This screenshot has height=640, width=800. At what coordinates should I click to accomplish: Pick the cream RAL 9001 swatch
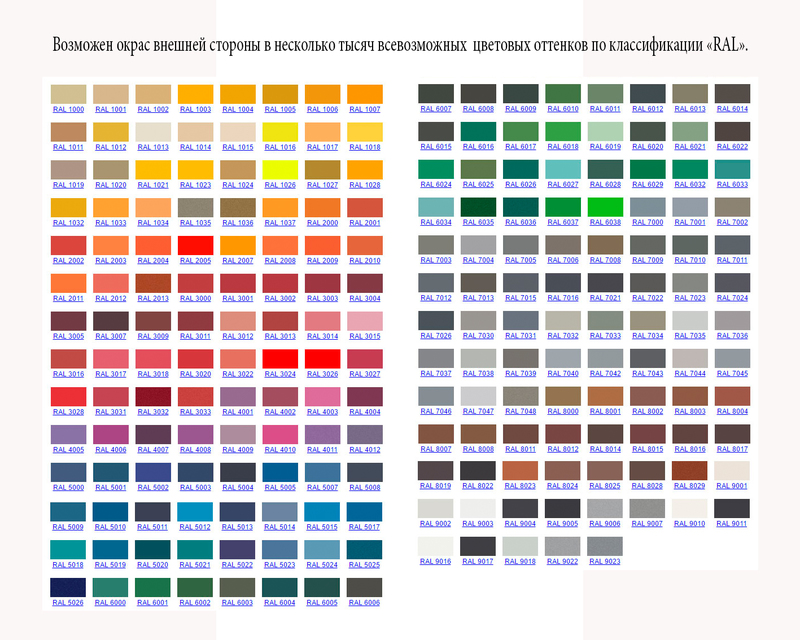[732, 471]
